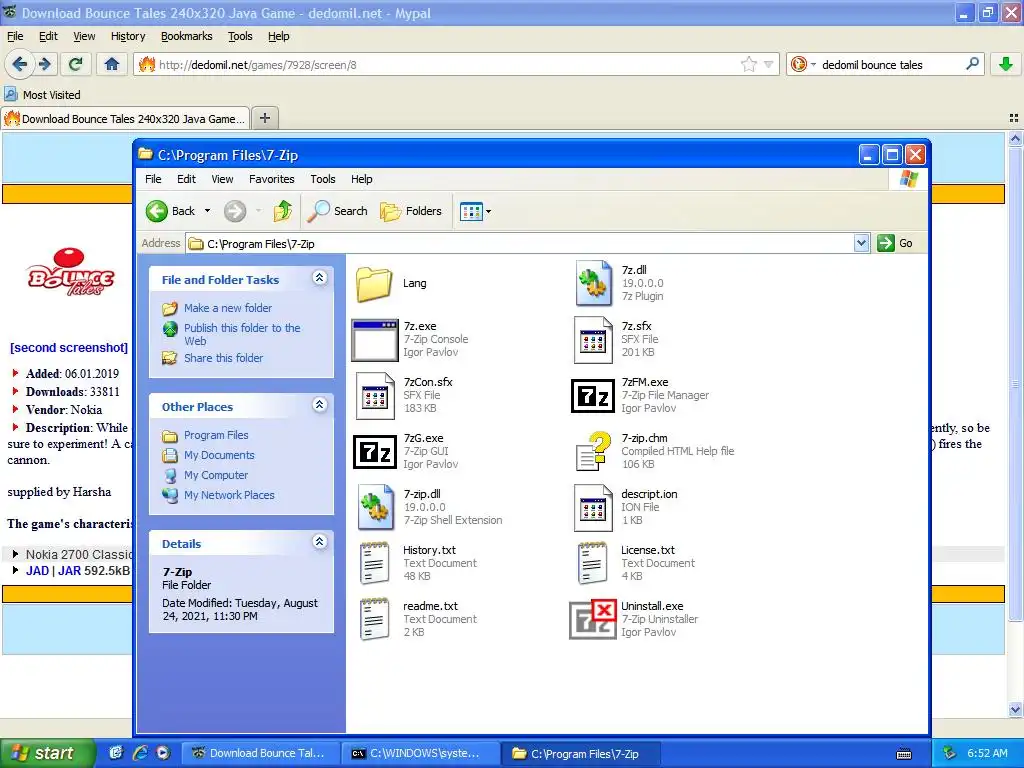Open My Network Places link
Viewport: 1024px width, 768px height.
coord(229,495)
